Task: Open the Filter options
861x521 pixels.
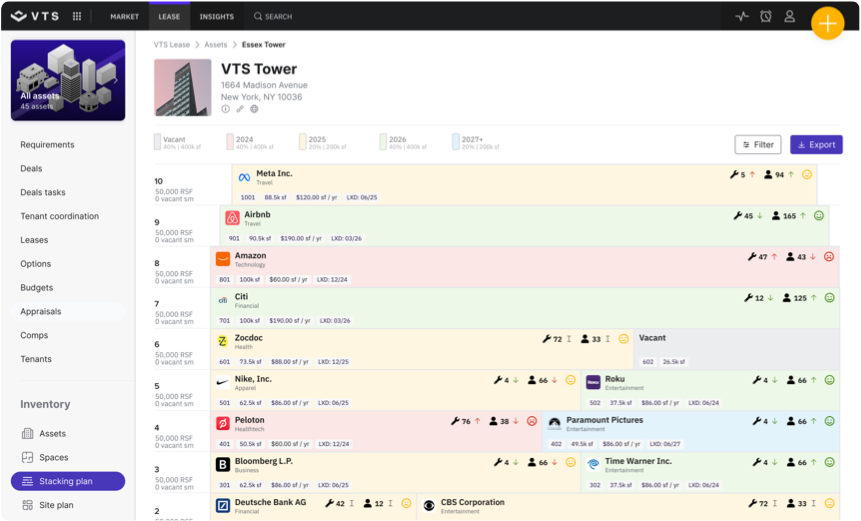Action: pyautogui.click(x=757, y=145)
